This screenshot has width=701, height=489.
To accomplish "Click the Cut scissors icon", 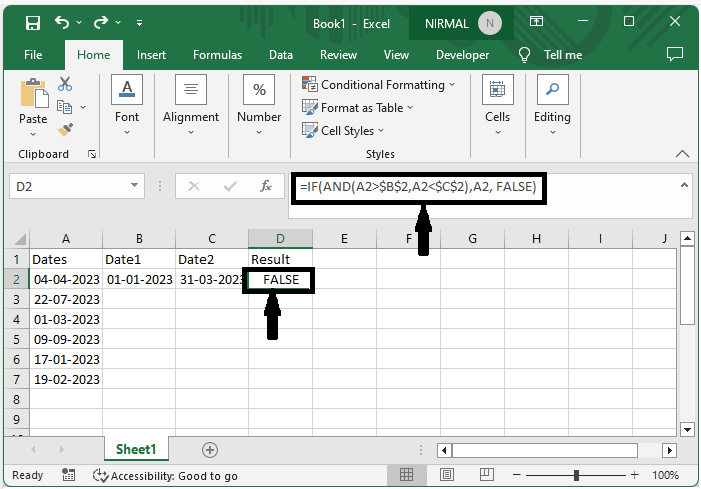I will pyautogui.click(x=65, y=84).
